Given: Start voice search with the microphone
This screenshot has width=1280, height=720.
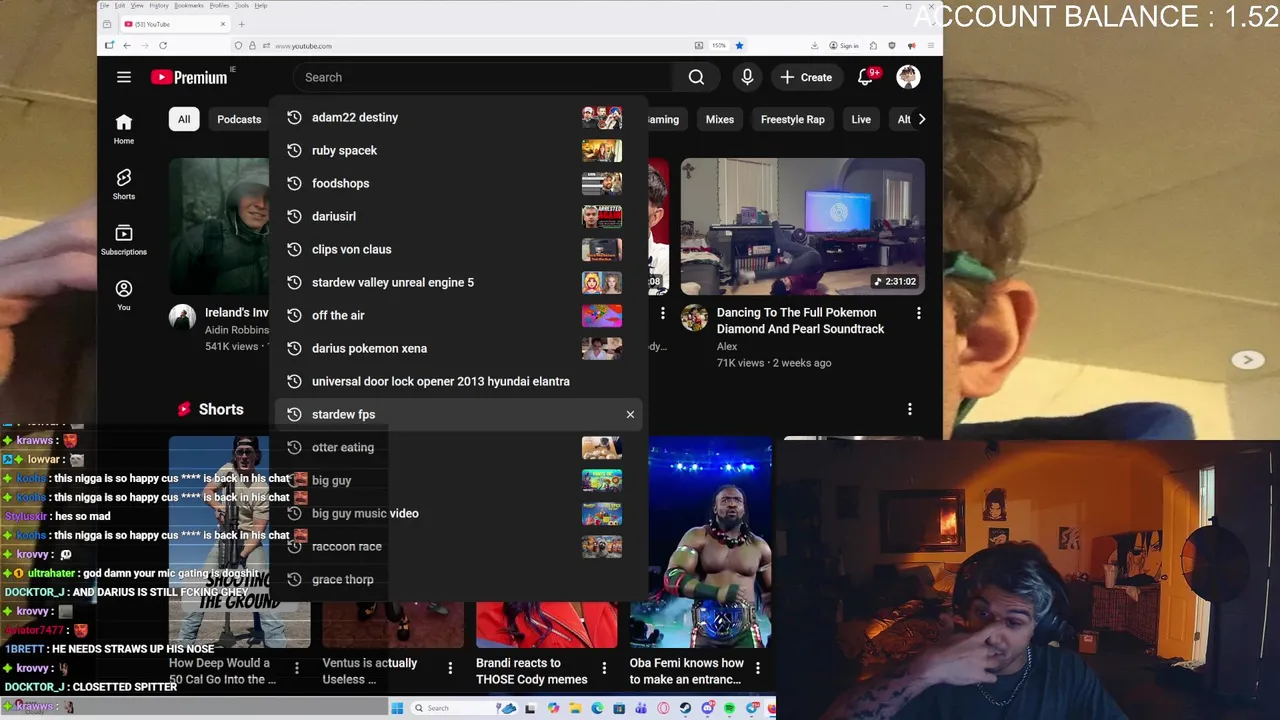Looking at the screenshot, I should point(747,77).
